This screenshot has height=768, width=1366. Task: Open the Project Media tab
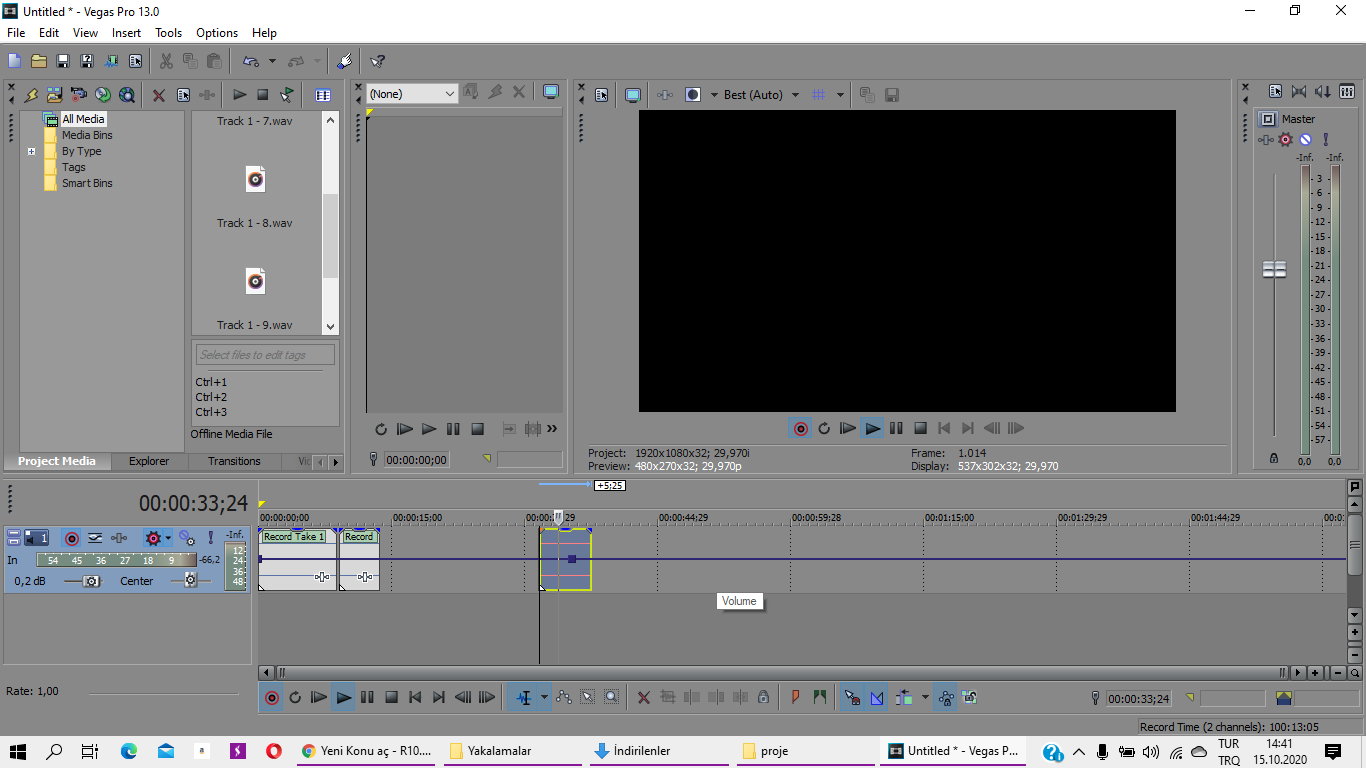click(x=57, y=461)
